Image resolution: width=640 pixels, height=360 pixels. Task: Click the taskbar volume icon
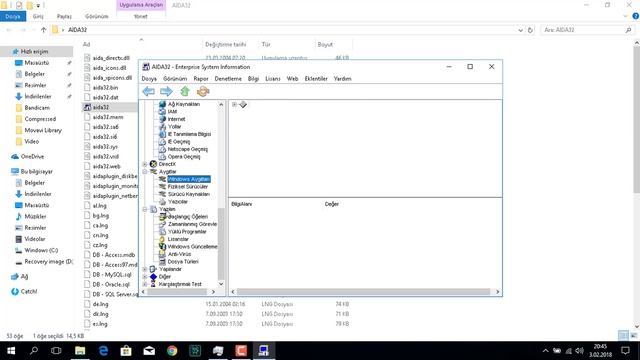[579, 351]
